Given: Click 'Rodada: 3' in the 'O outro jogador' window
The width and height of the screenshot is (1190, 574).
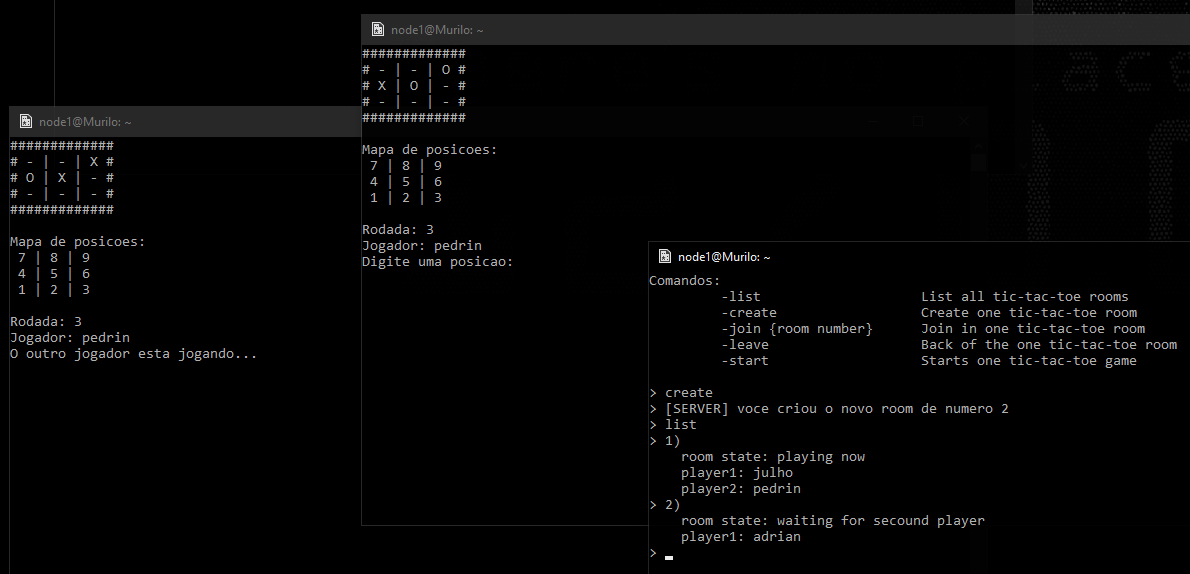Looking at the screenshot, I should [45, 322].
